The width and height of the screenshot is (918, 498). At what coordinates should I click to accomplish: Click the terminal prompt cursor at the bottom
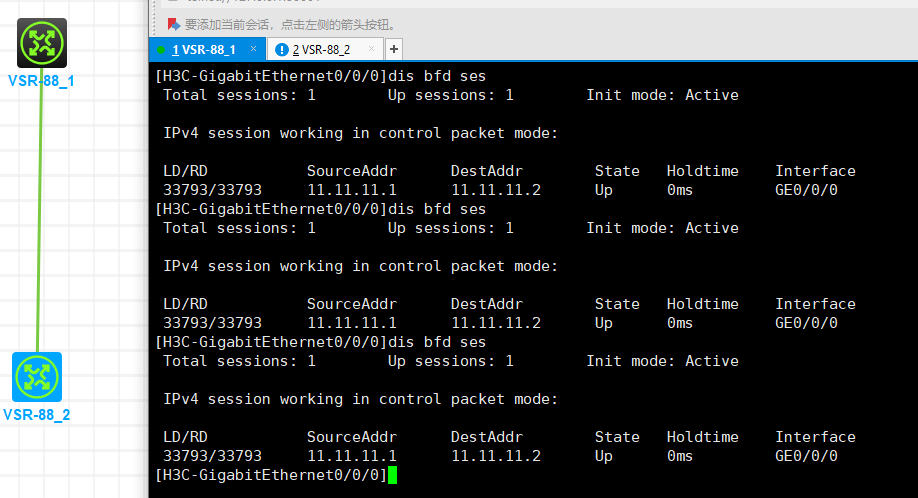[x=392, y=475]
